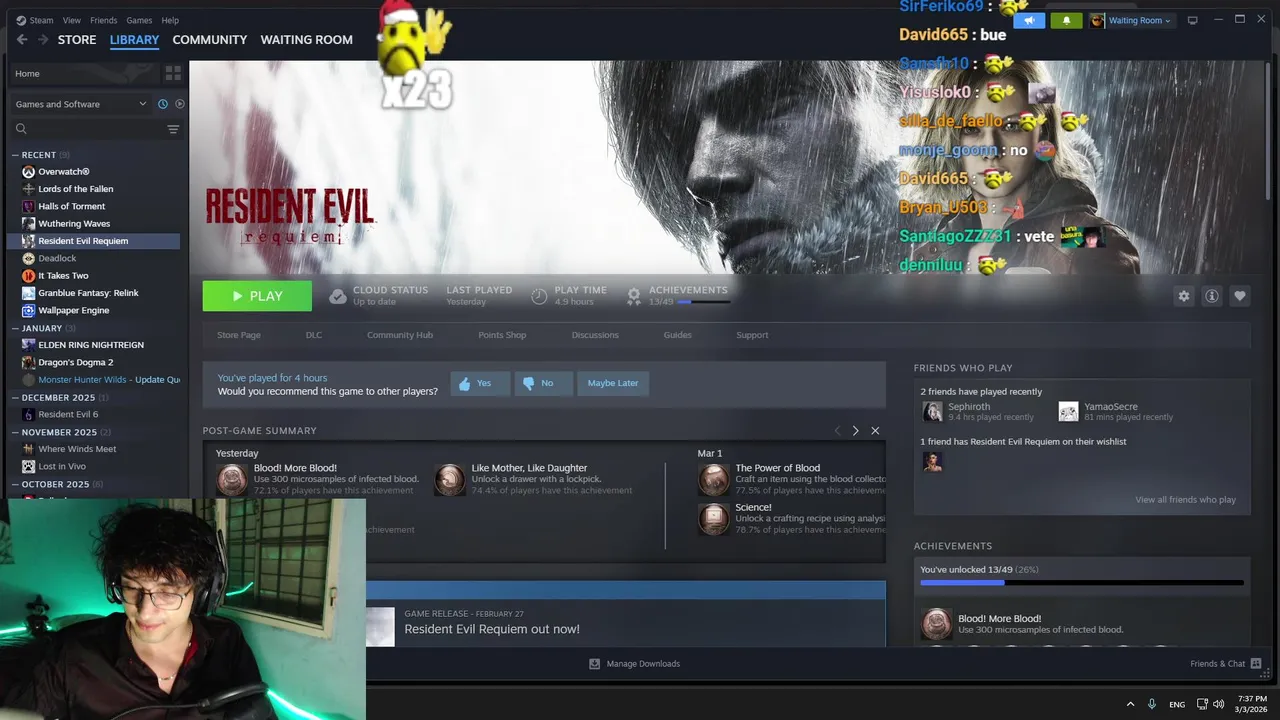
Task: Go to COMMUNITY section
Action: (210, 40)
